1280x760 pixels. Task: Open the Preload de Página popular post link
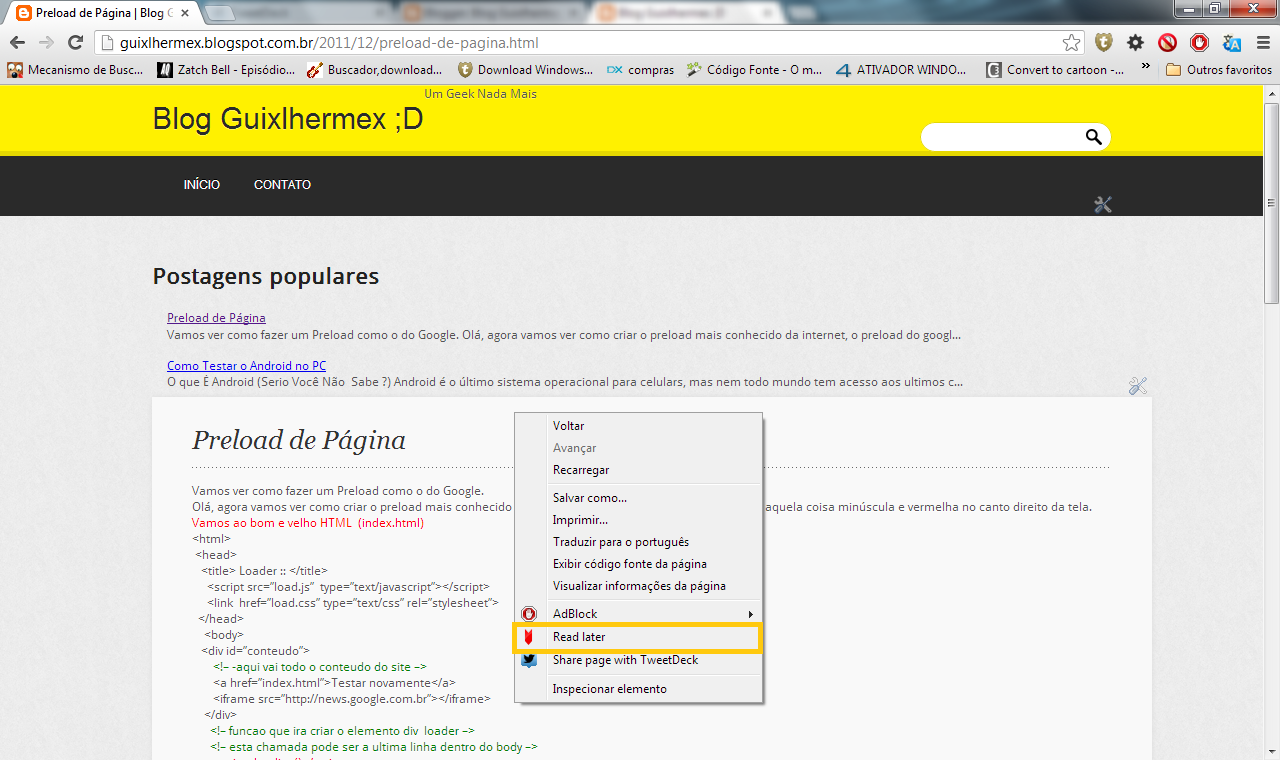click(x=216, y=318)
